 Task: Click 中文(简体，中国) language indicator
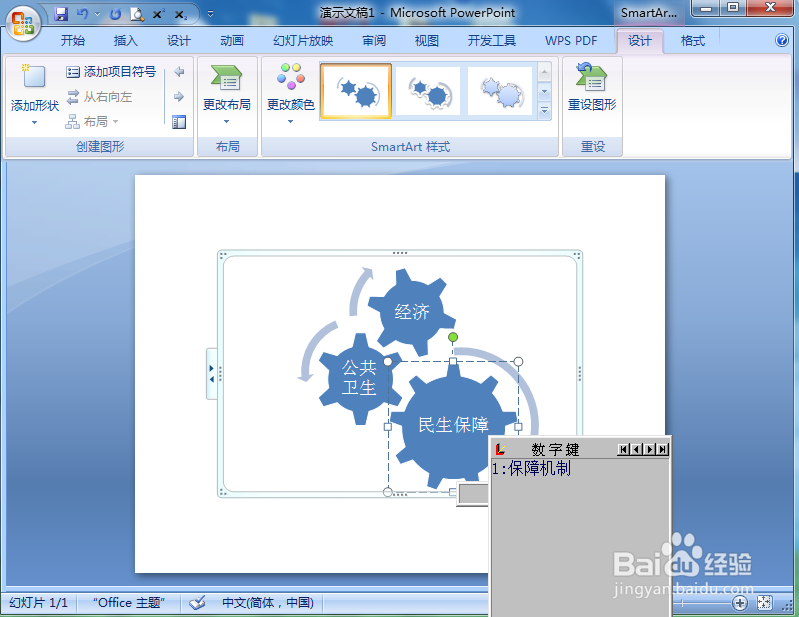(268, 603)
